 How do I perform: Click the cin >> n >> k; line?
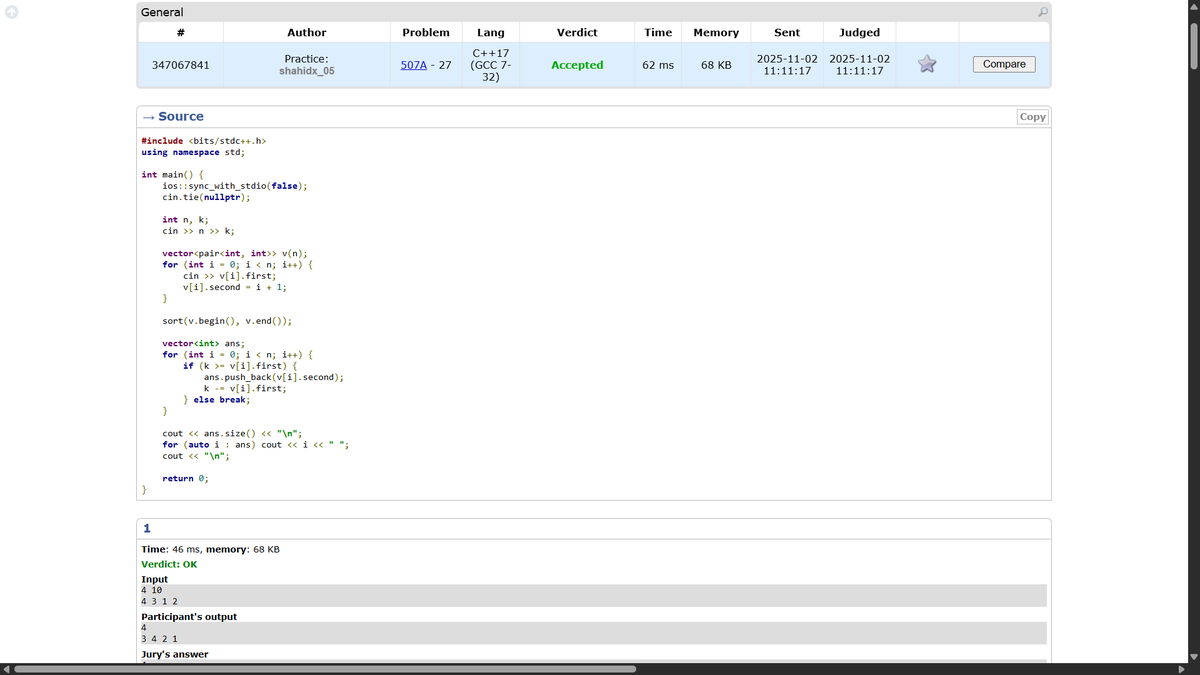point(198,231)
